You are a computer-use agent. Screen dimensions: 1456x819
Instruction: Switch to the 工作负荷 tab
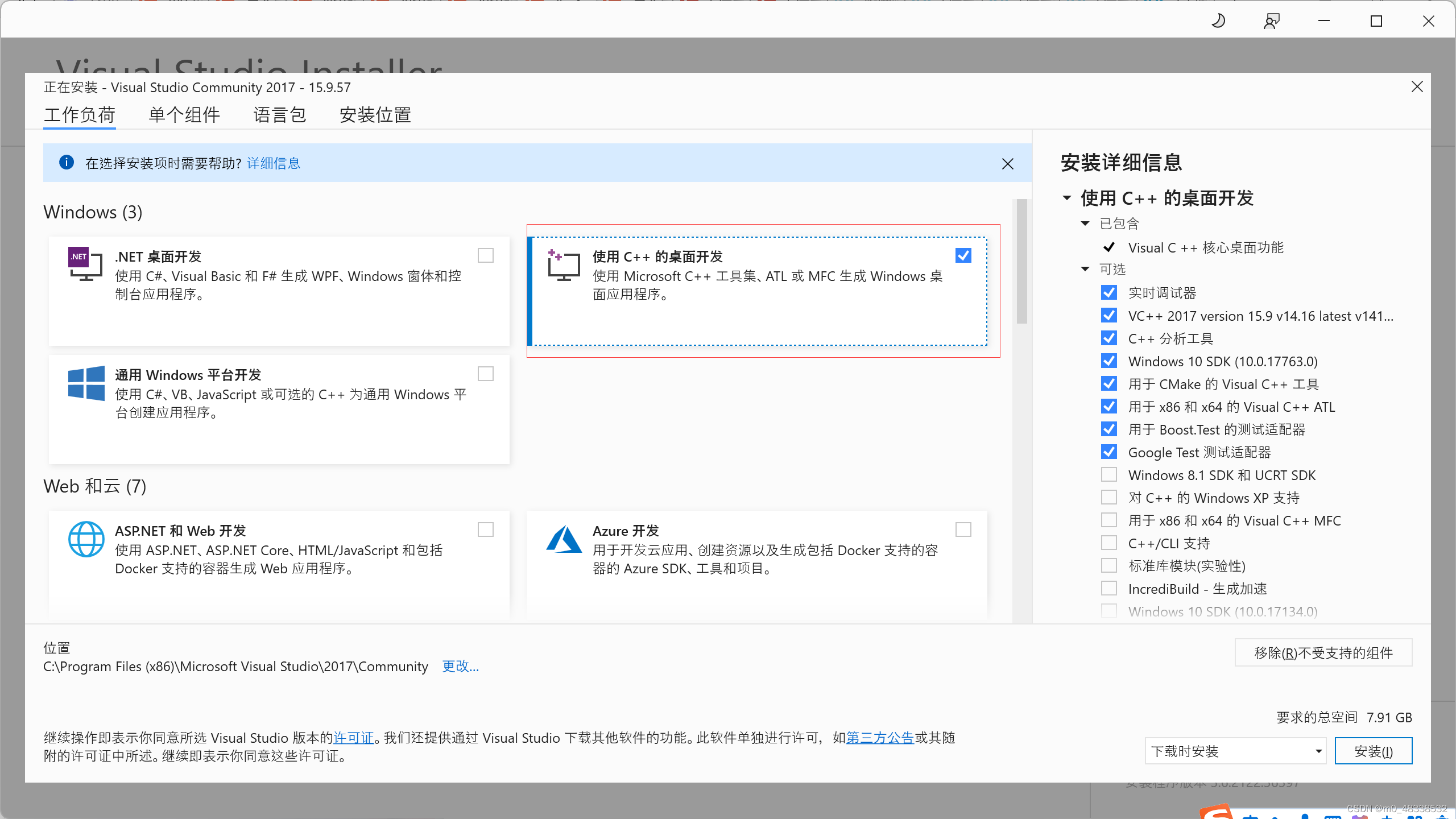[x=80, y=115]
